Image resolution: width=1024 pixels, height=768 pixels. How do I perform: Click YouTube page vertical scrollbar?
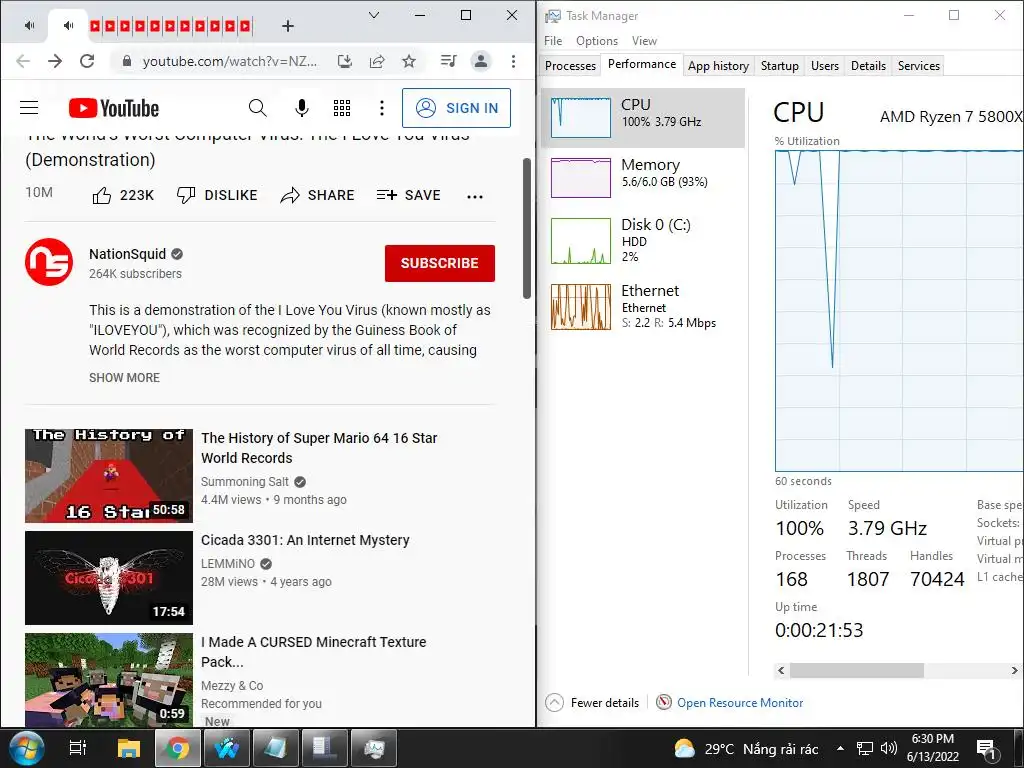[527, 229]
